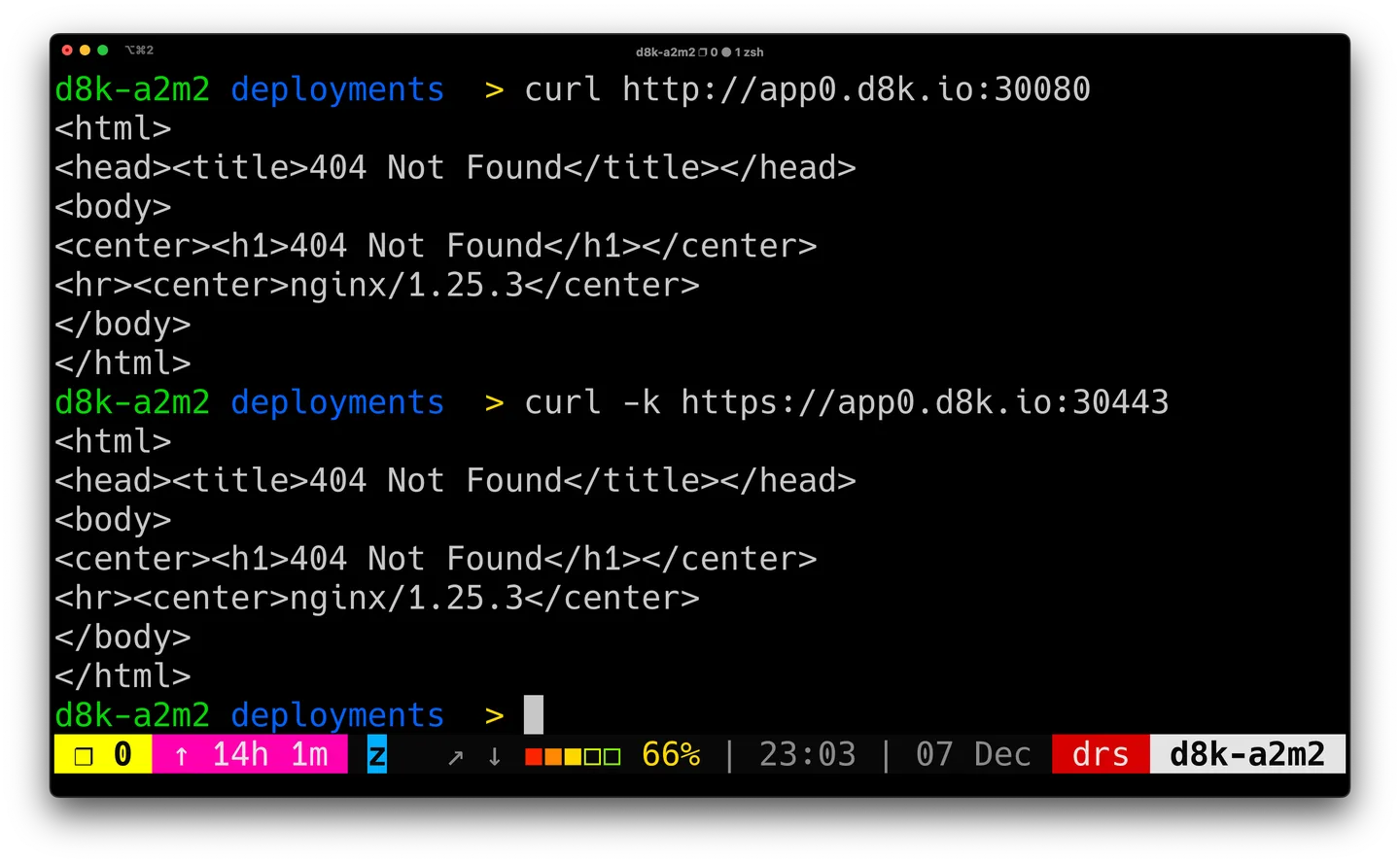Screen dimensions: 1400x863
Task: Click the blue z zoom indicator
Action: [377, 754]
